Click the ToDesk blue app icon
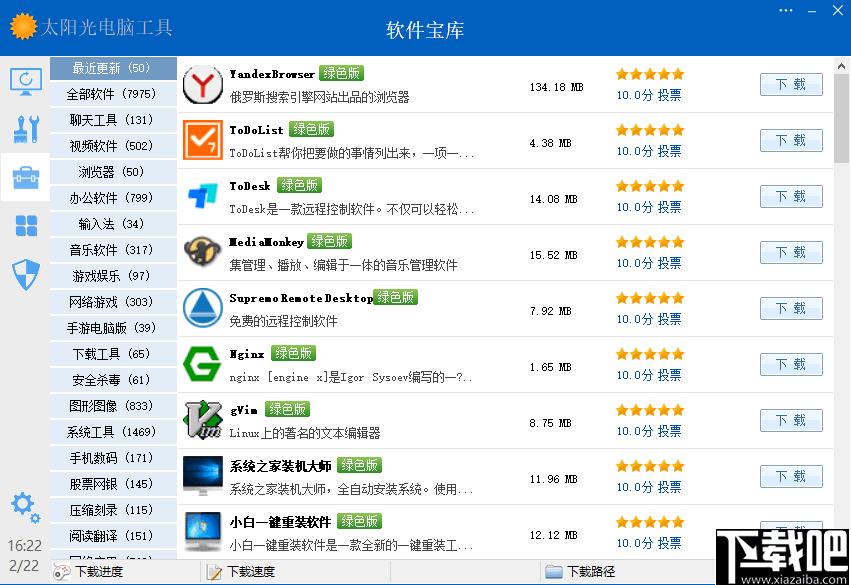 tap(202, 196)
